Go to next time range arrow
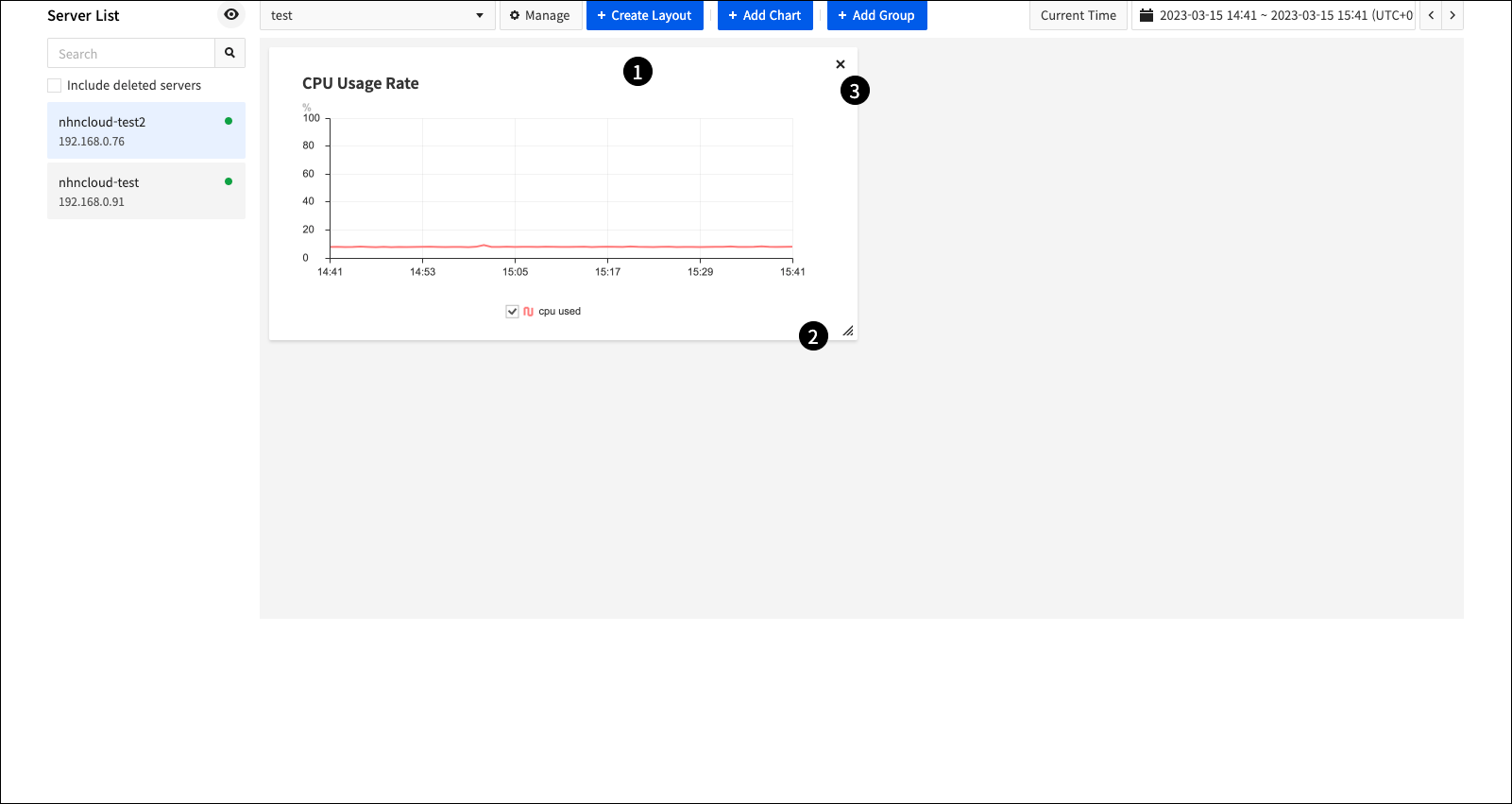Screen dimensions: 1512x804 1453,15
